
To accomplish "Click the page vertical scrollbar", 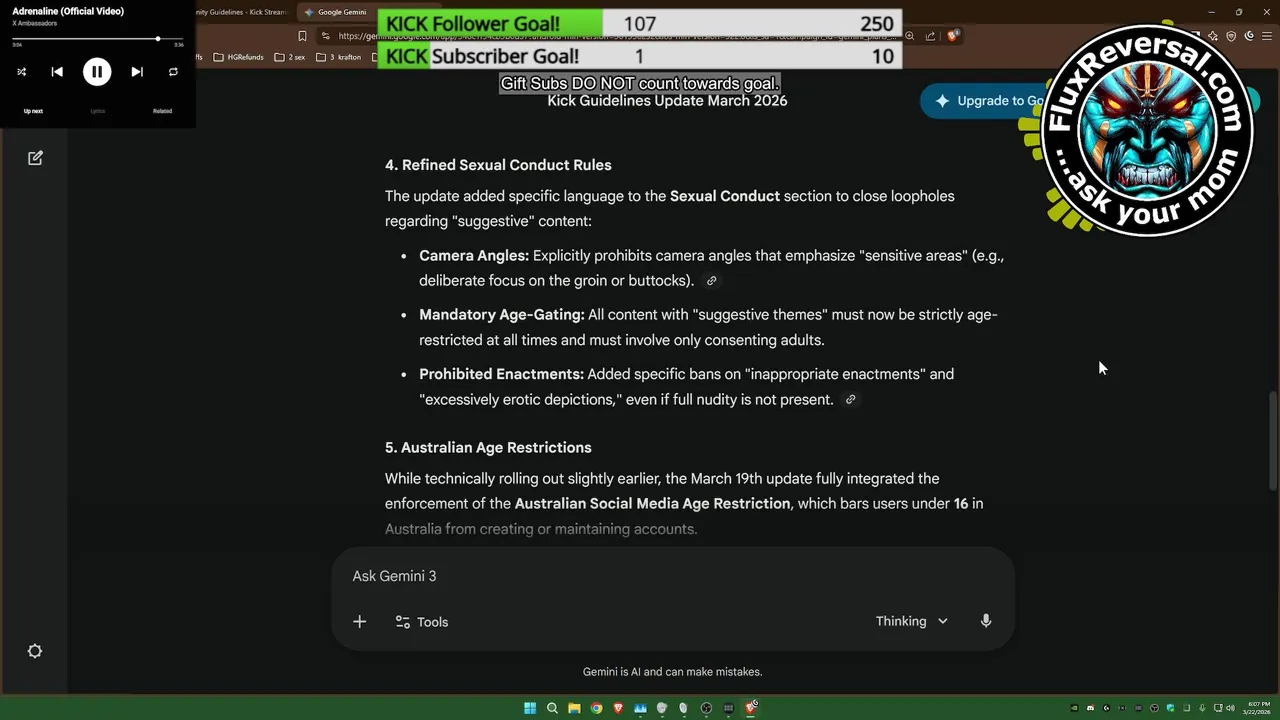I will tap(1273, 440).
